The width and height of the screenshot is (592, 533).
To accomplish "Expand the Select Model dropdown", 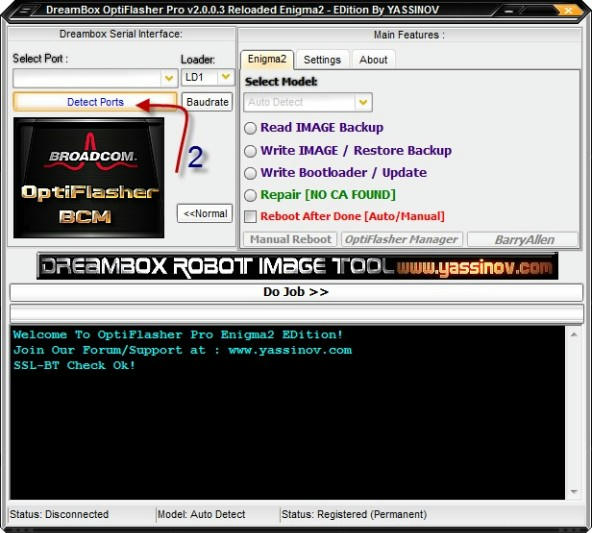I will [363, 102].
